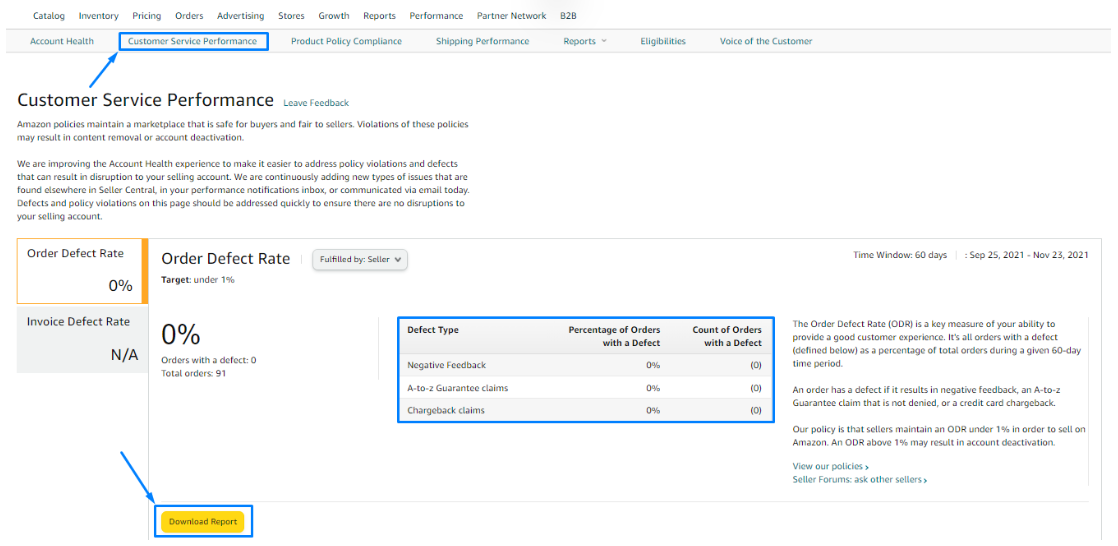Expand the Reports dropdown in sub-navigation
The height and width of the screenshot is (546, 1118).
tap(585, 41)
